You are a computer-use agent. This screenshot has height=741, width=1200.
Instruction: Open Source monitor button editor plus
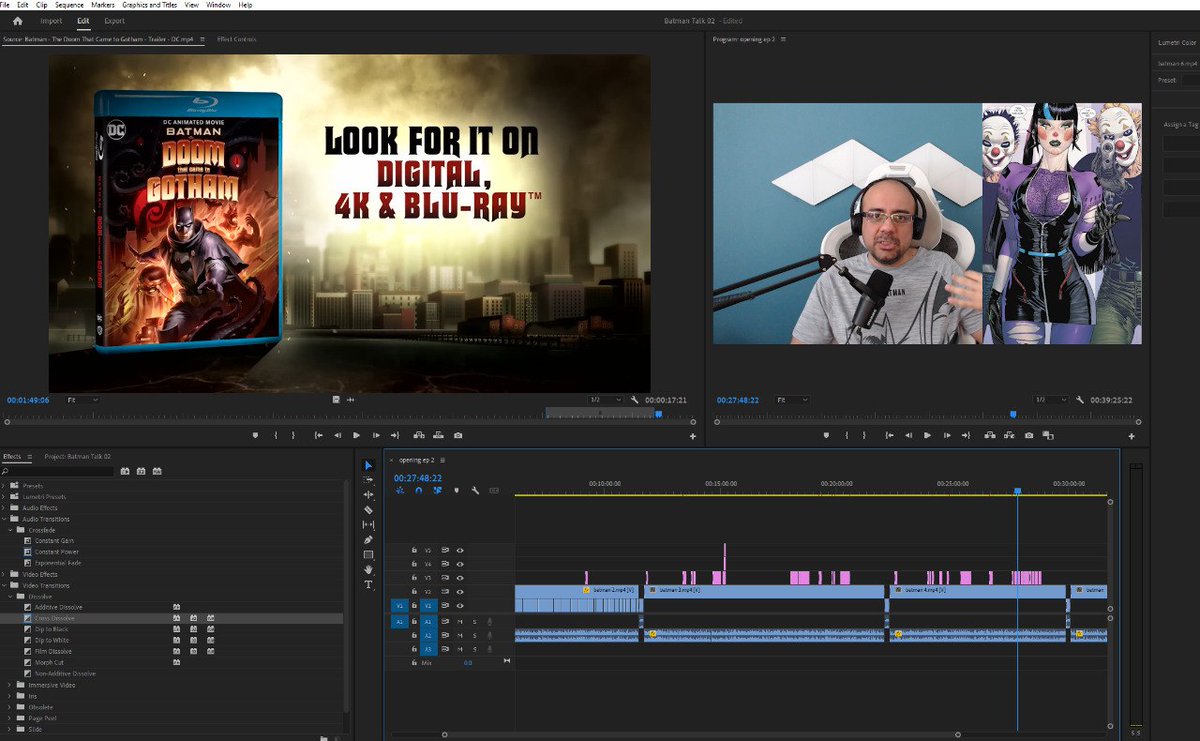pyautogui.click(x=692, y=436)
